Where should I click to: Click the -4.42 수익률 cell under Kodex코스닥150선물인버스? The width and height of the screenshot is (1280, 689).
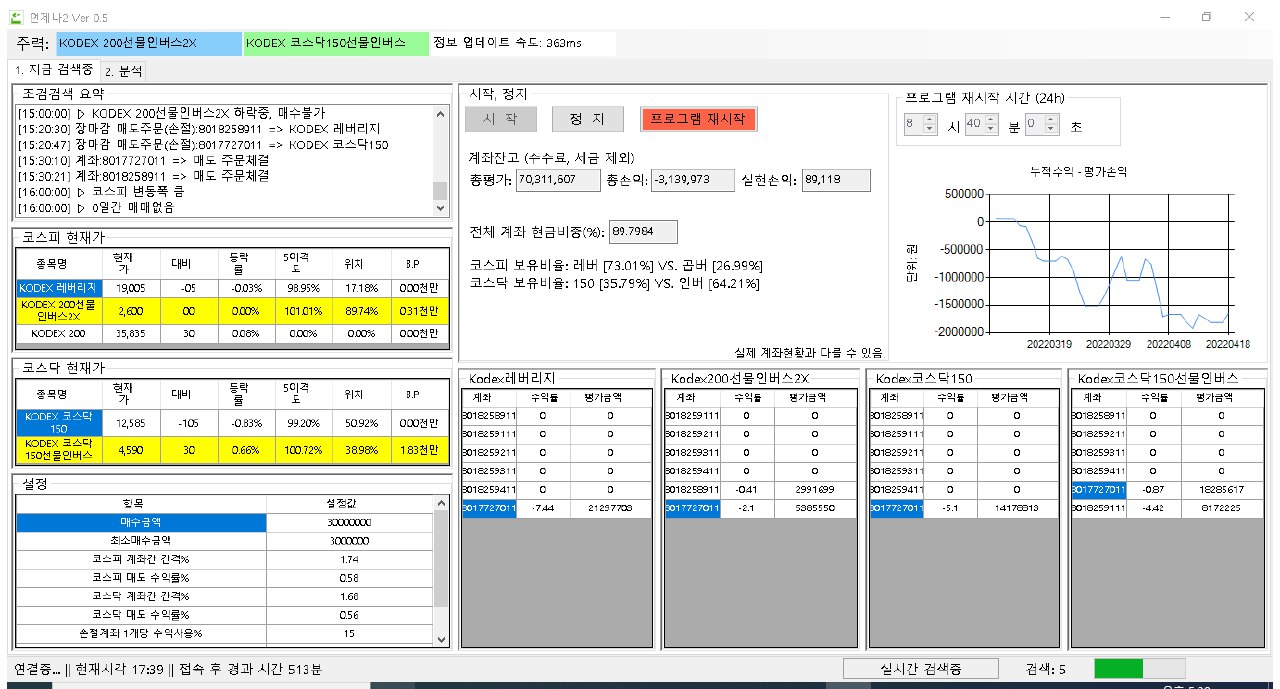[x=1154, y=509]
